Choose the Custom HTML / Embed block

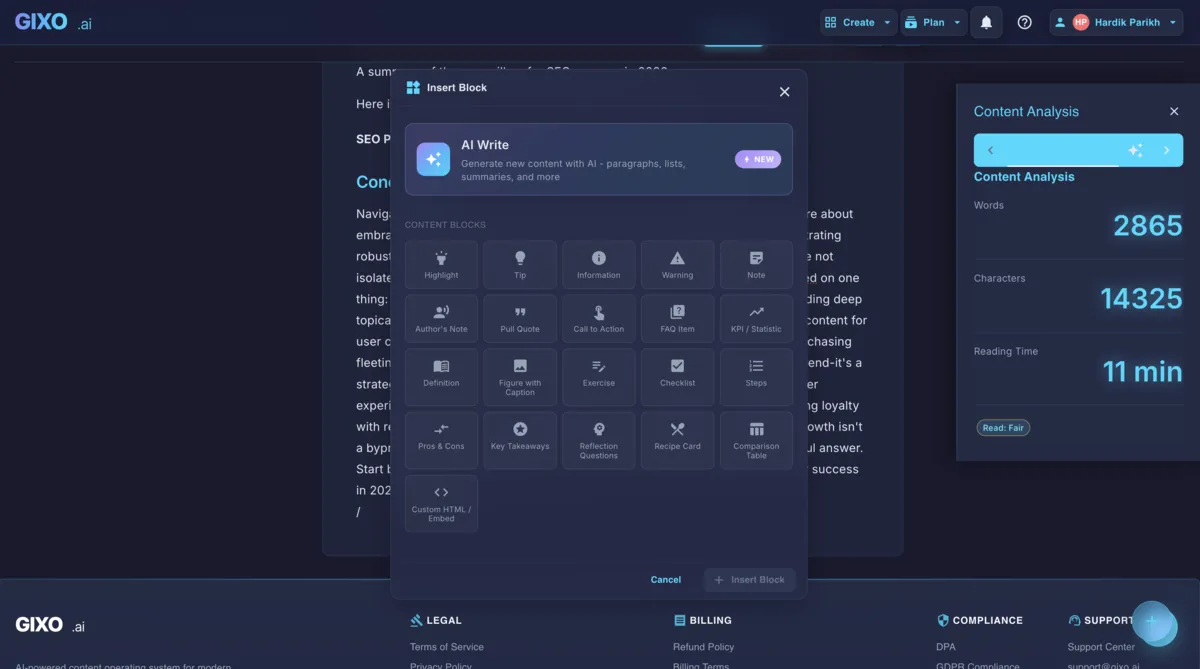pyautogui.click(x=441, y=503)
